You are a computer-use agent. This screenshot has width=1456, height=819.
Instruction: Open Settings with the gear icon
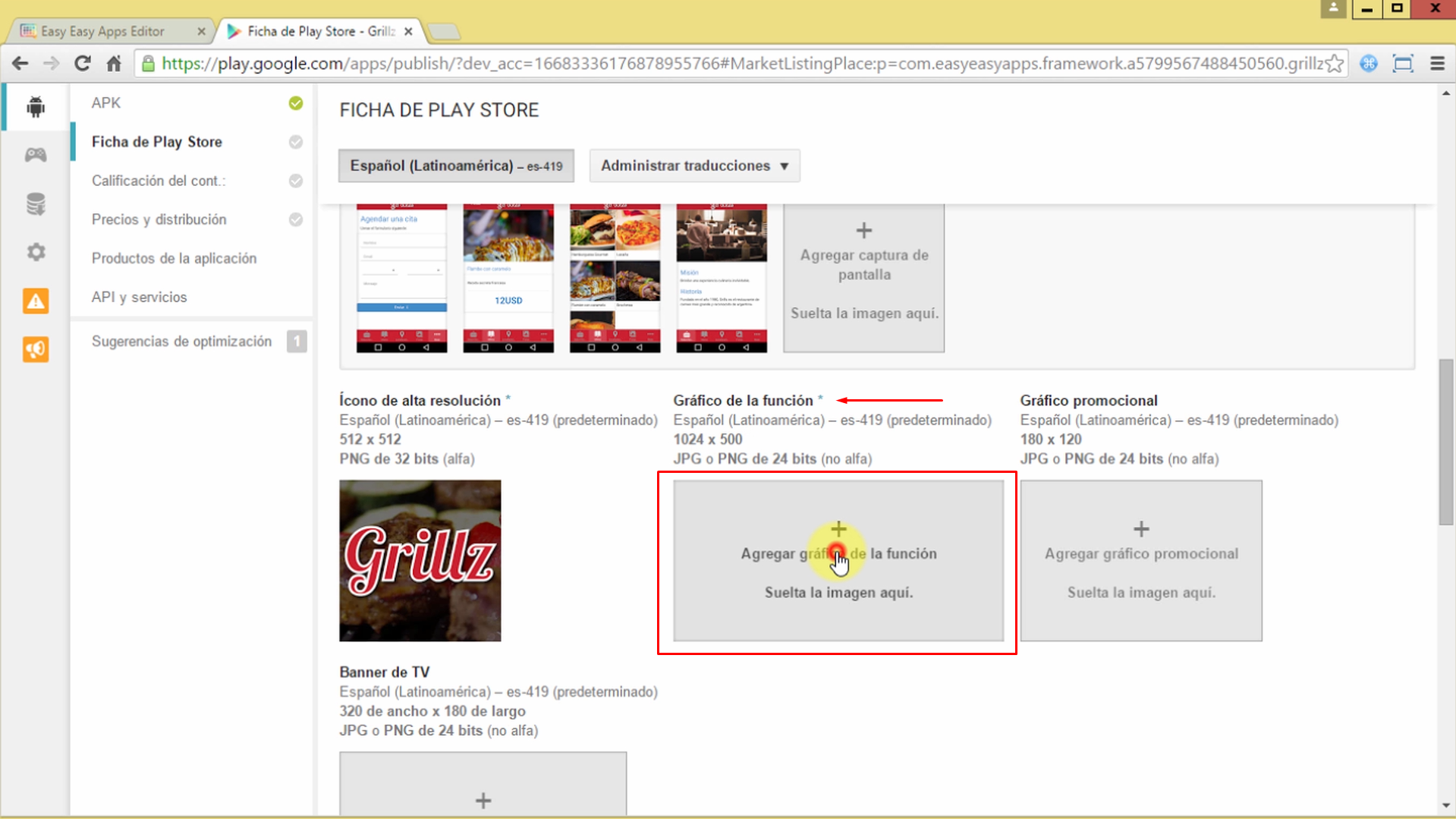point(35,252)
